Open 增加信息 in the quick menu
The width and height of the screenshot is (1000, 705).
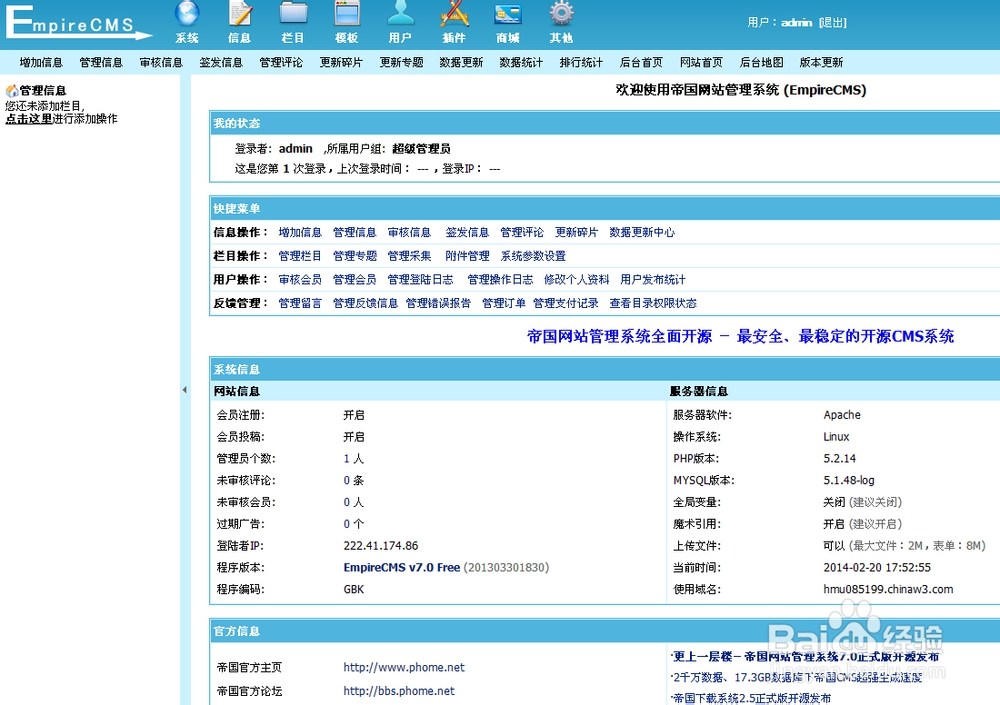pyautogui.click(x=300, y=232)
